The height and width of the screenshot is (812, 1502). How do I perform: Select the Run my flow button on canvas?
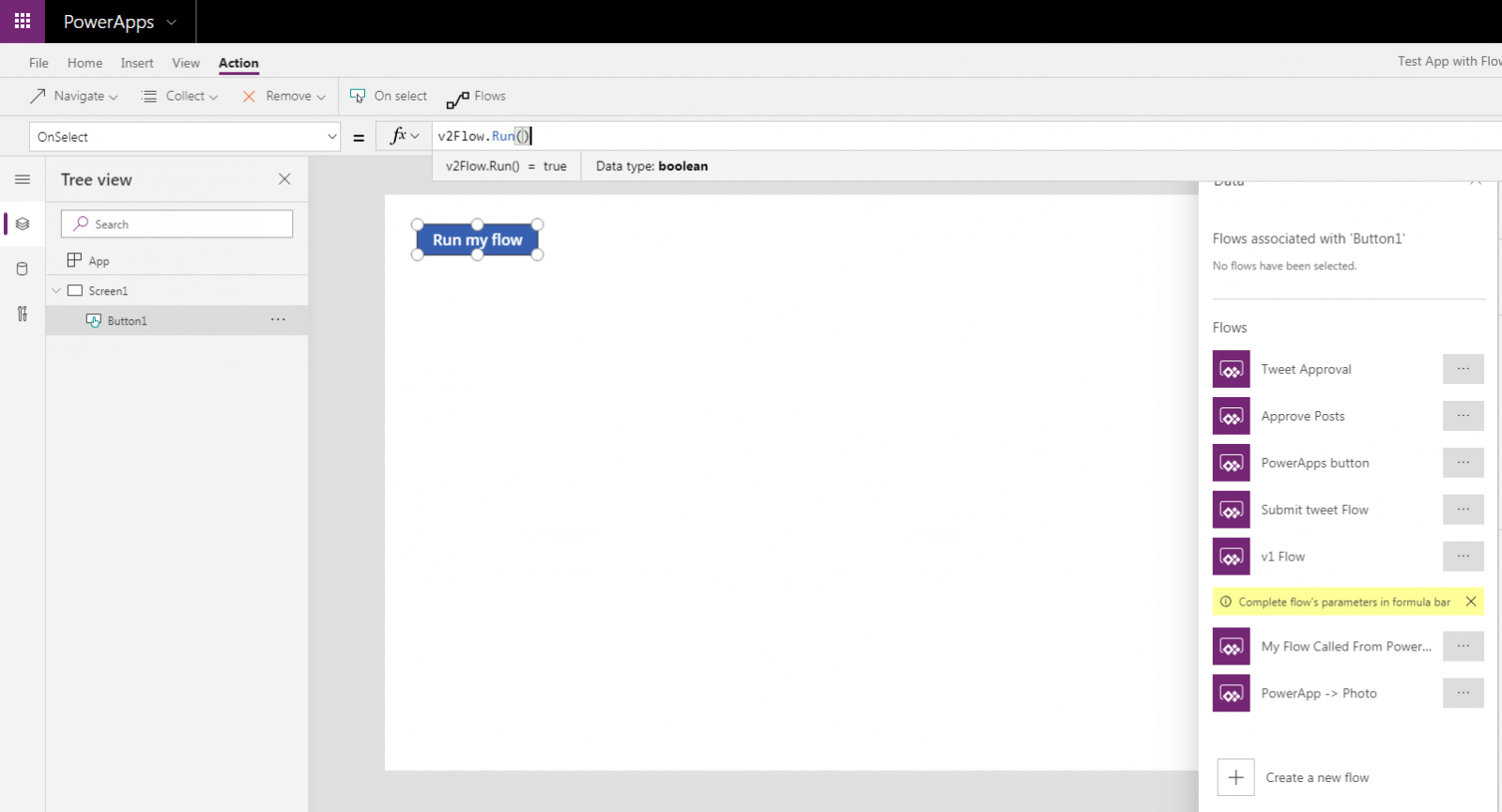pyautogui.click(x=477, y=239)
